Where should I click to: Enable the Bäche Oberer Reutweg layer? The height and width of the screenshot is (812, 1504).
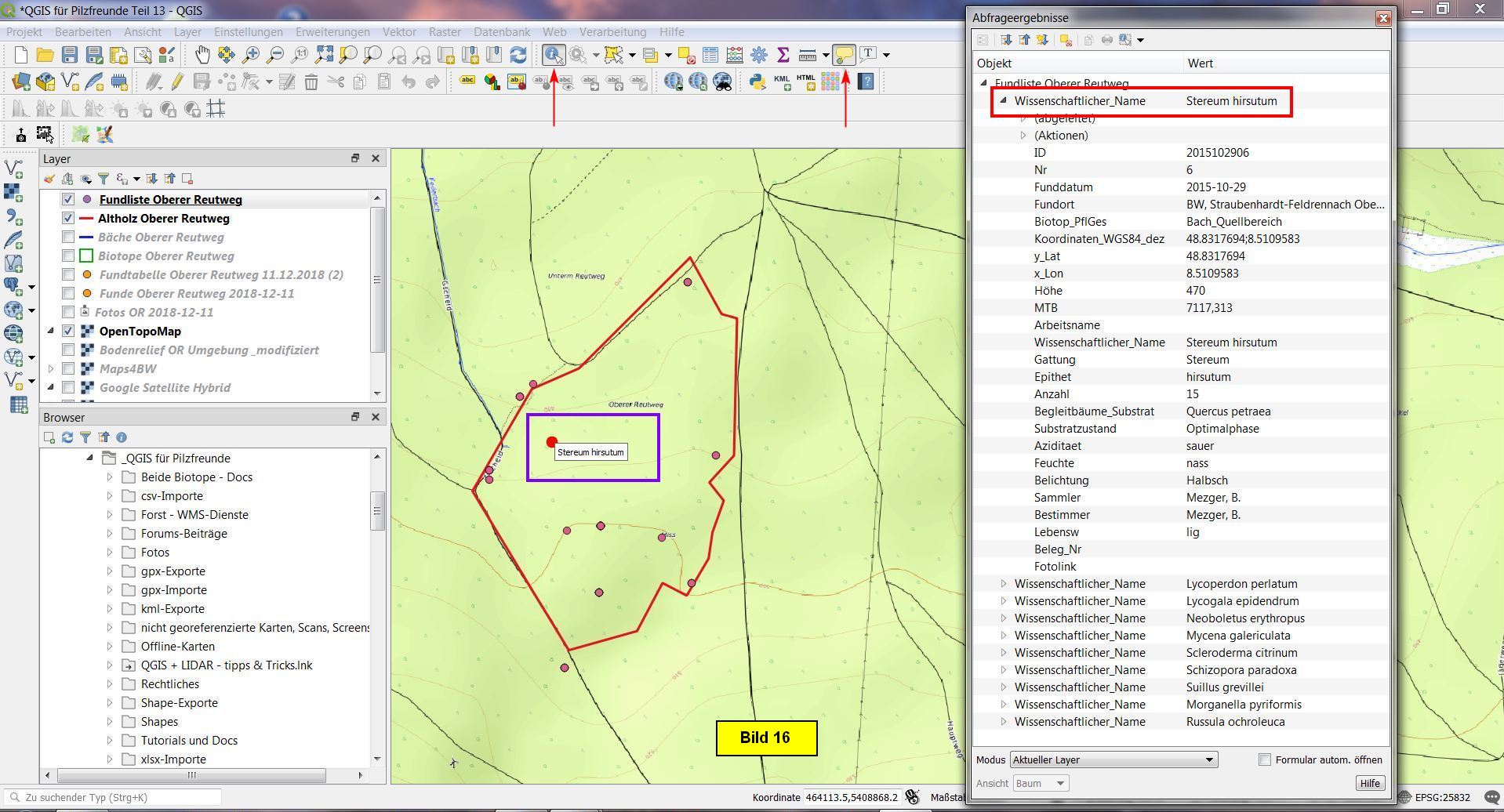tap(68, 237)
